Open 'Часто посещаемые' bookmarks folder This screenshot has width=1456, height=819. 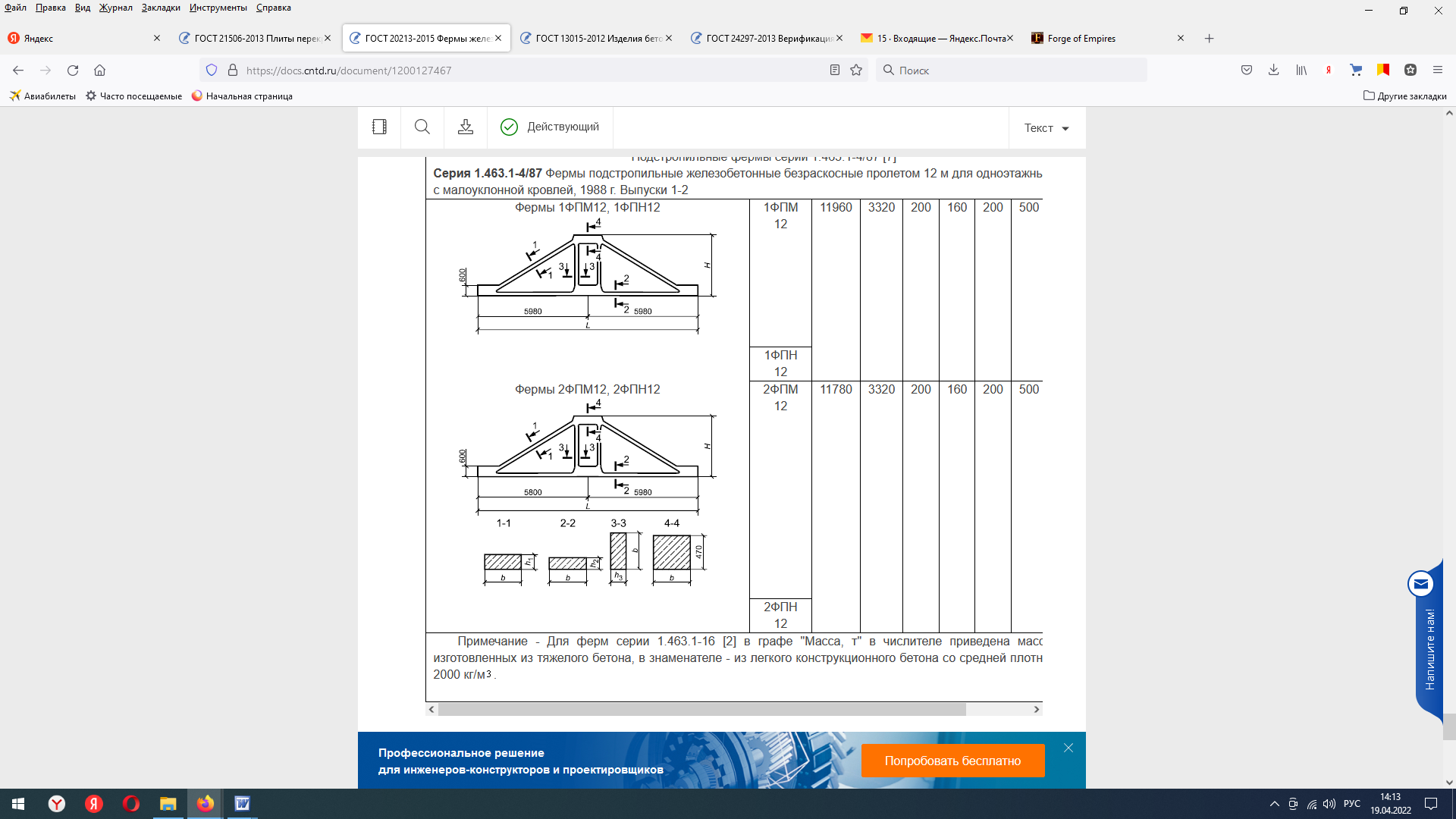pos(133,96)
